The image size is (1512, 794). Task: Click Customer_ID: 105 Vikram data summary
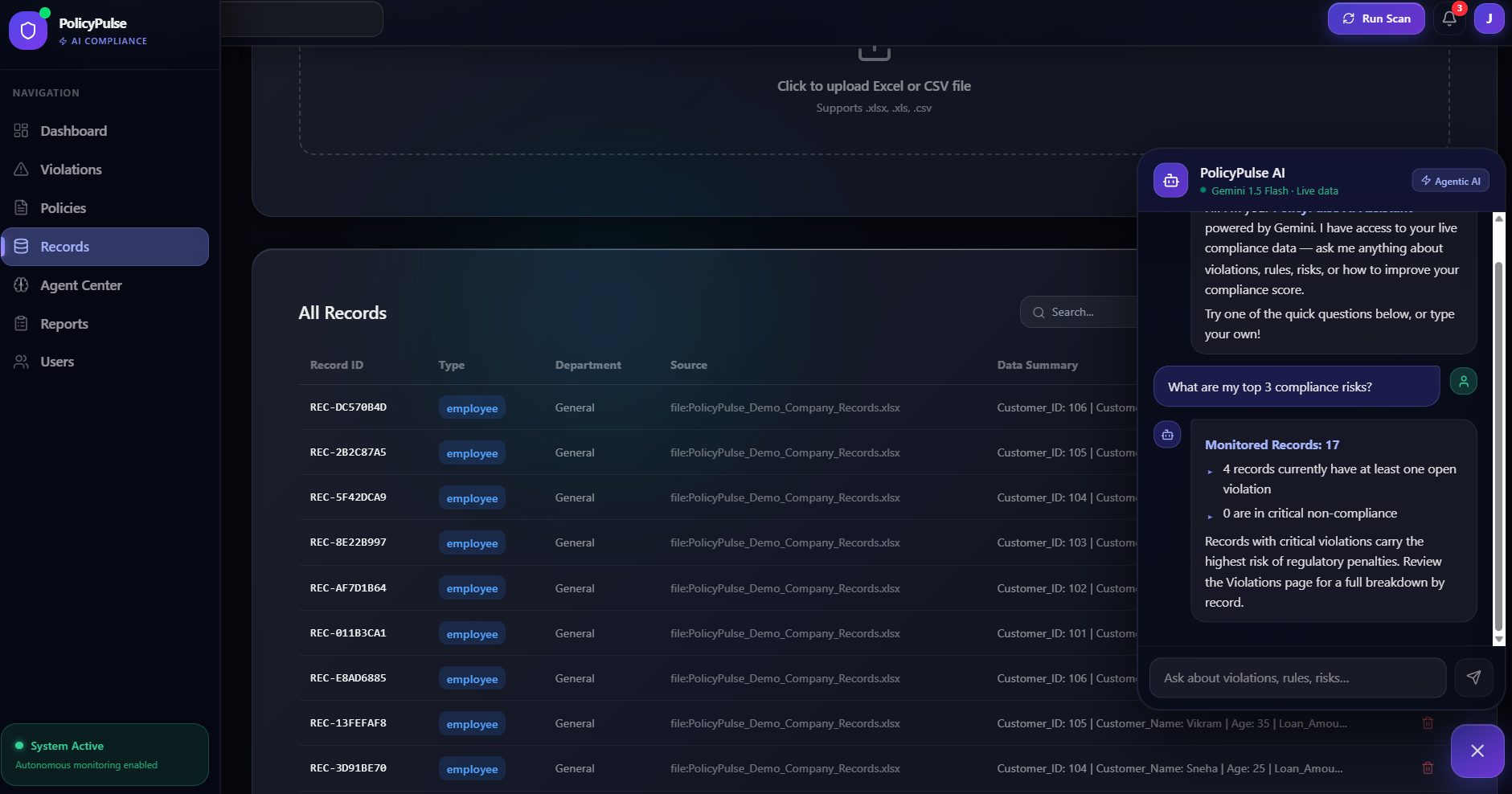point(1172,723)
